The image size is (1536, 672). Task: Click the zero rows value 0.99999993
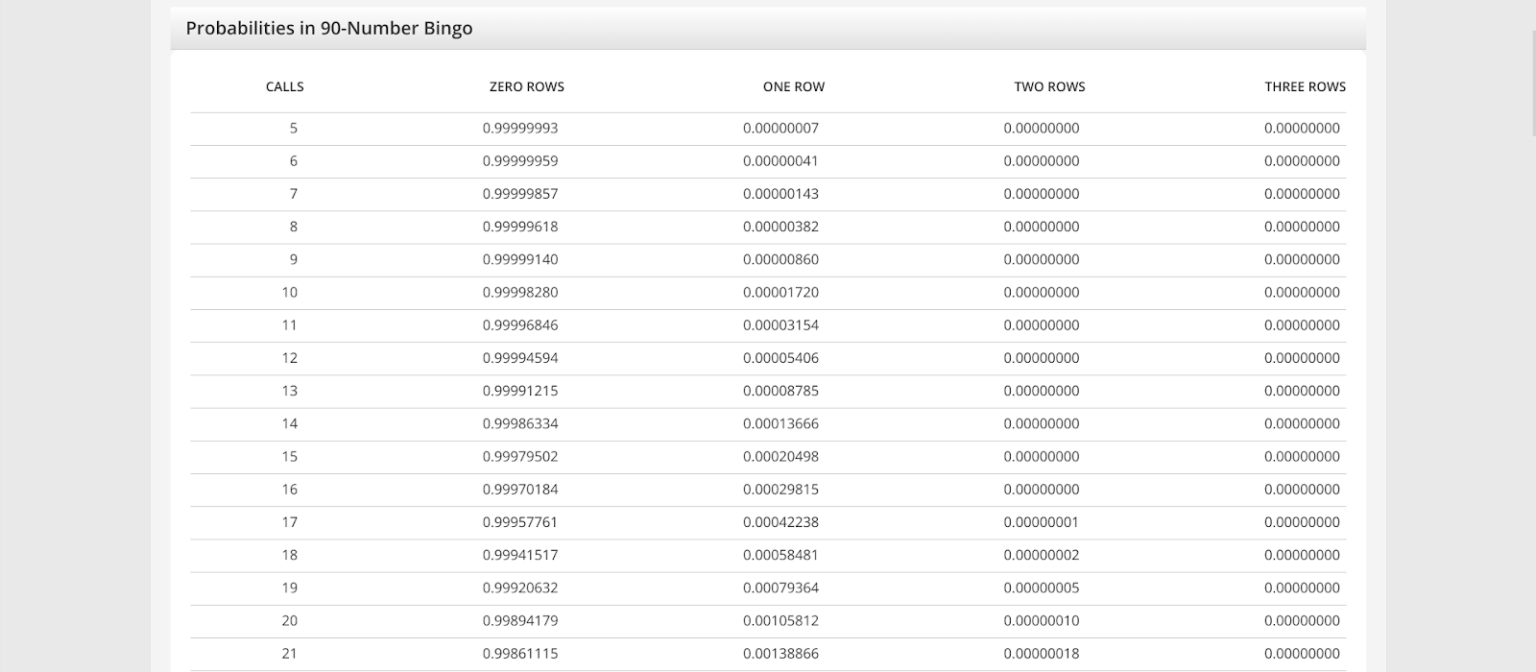(520, 128)
